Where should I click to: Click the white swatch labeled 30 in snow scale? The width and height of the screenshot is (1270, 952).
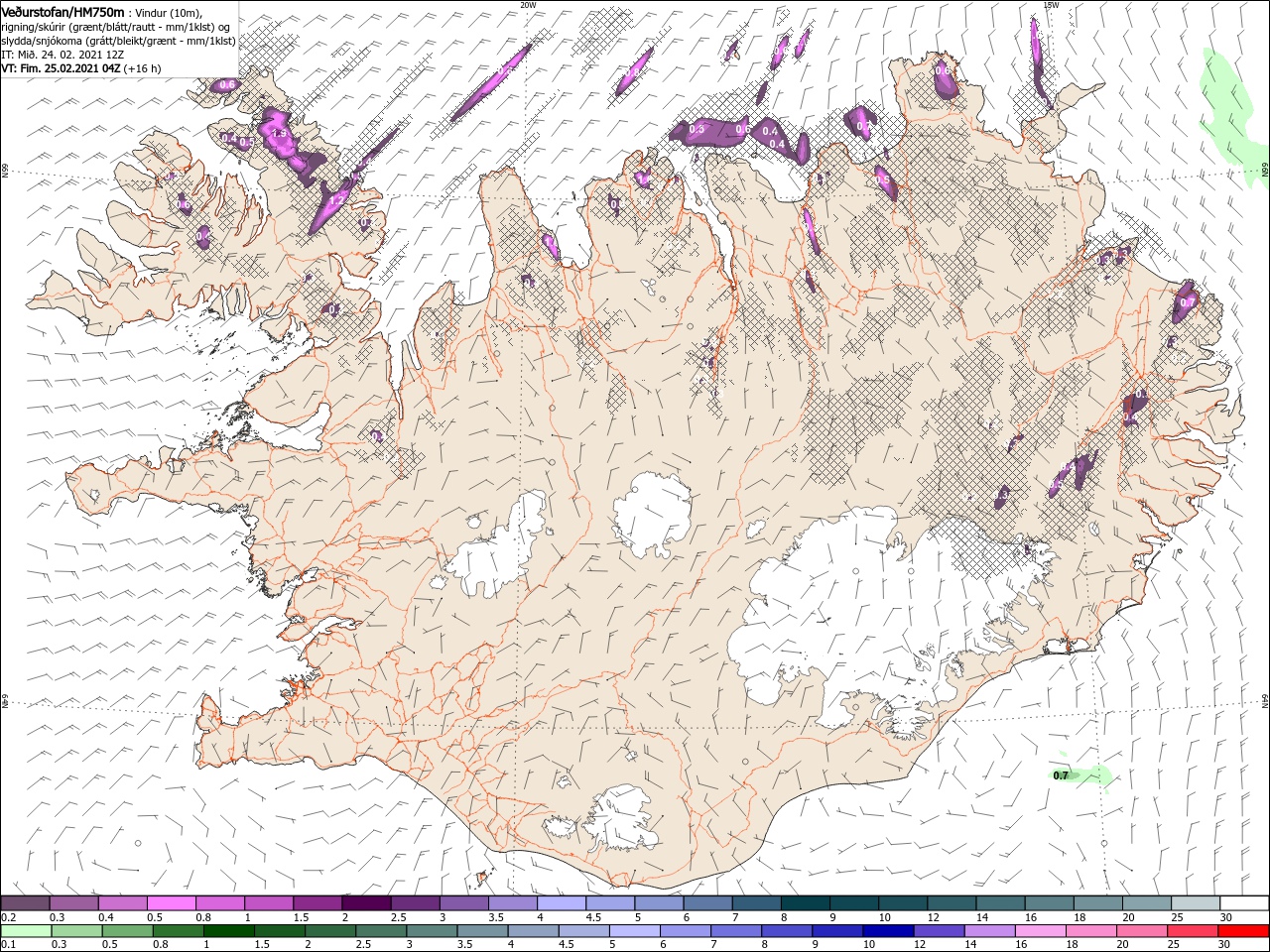coord(1244,903)
